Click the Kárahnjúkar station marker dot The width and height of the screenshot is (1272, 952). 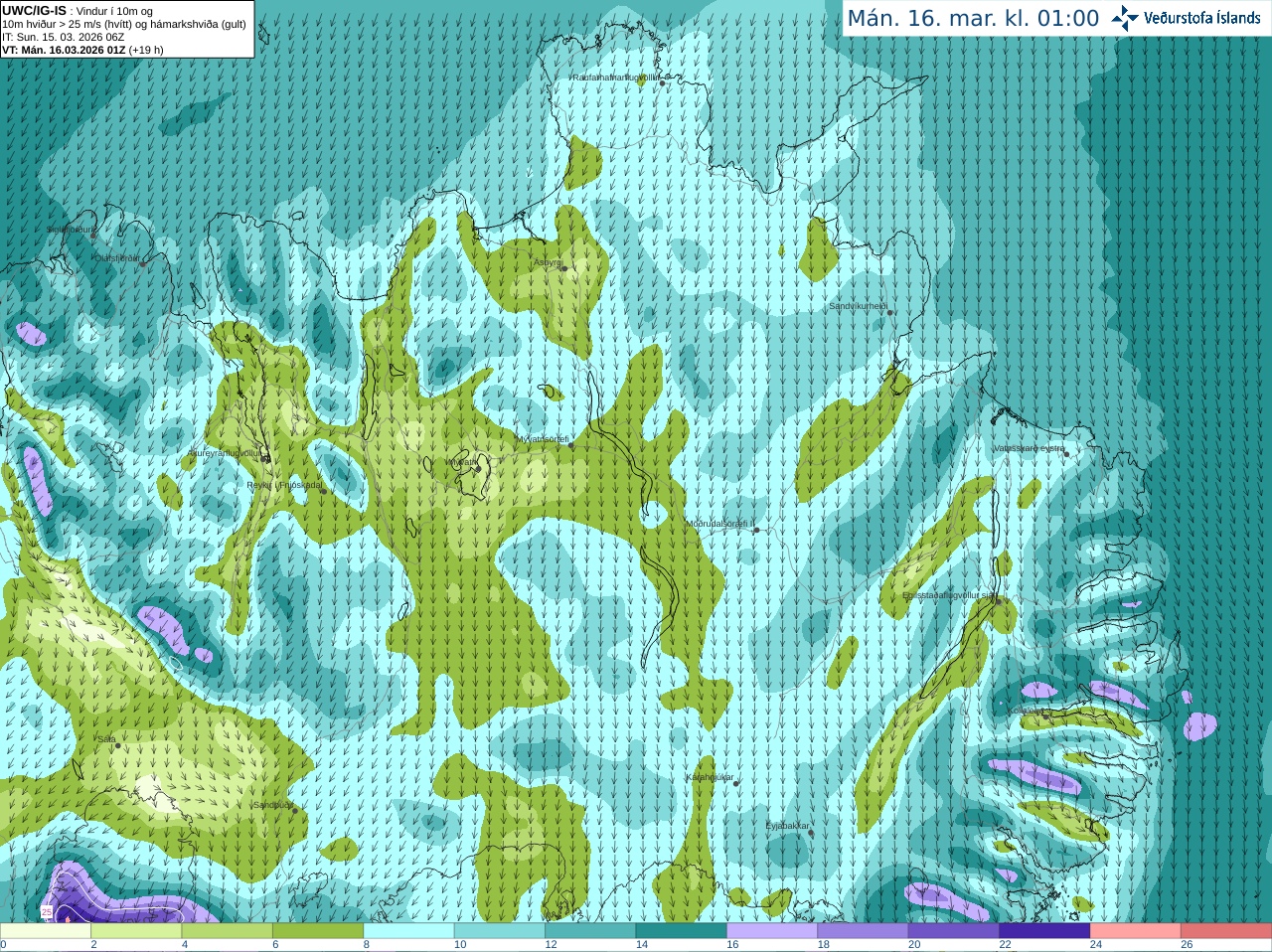(736, 784)
